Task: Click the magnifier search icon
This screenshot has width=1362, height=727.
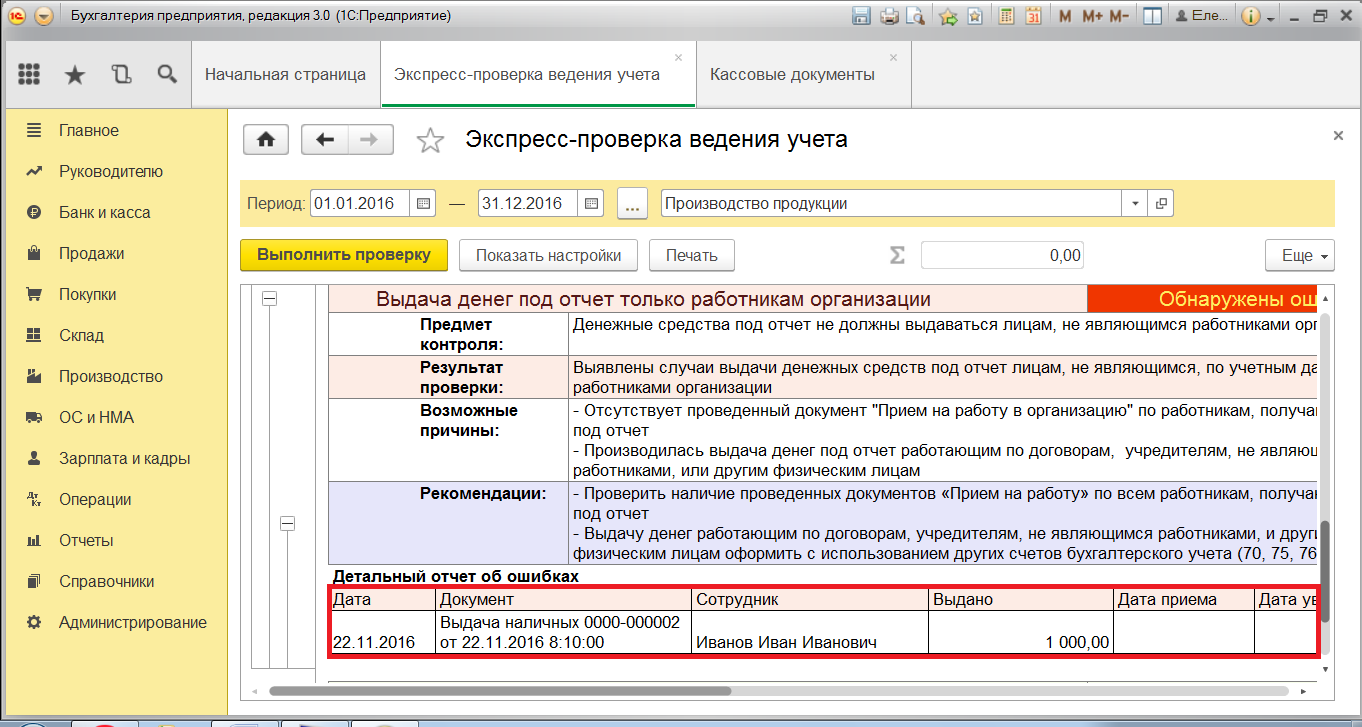Action: tap(167, 75)
